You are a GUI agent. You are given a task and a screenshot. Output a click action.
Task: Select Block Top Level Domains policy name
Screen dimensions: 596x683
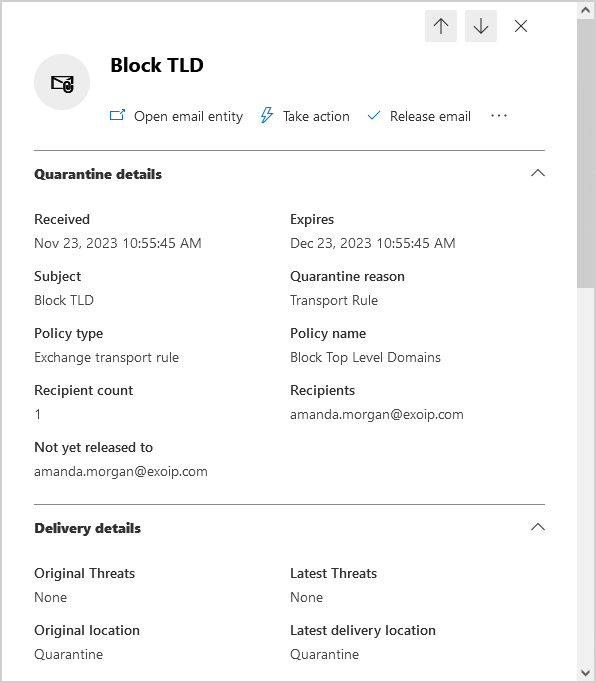pyautogui.click(x=366, y=358)
